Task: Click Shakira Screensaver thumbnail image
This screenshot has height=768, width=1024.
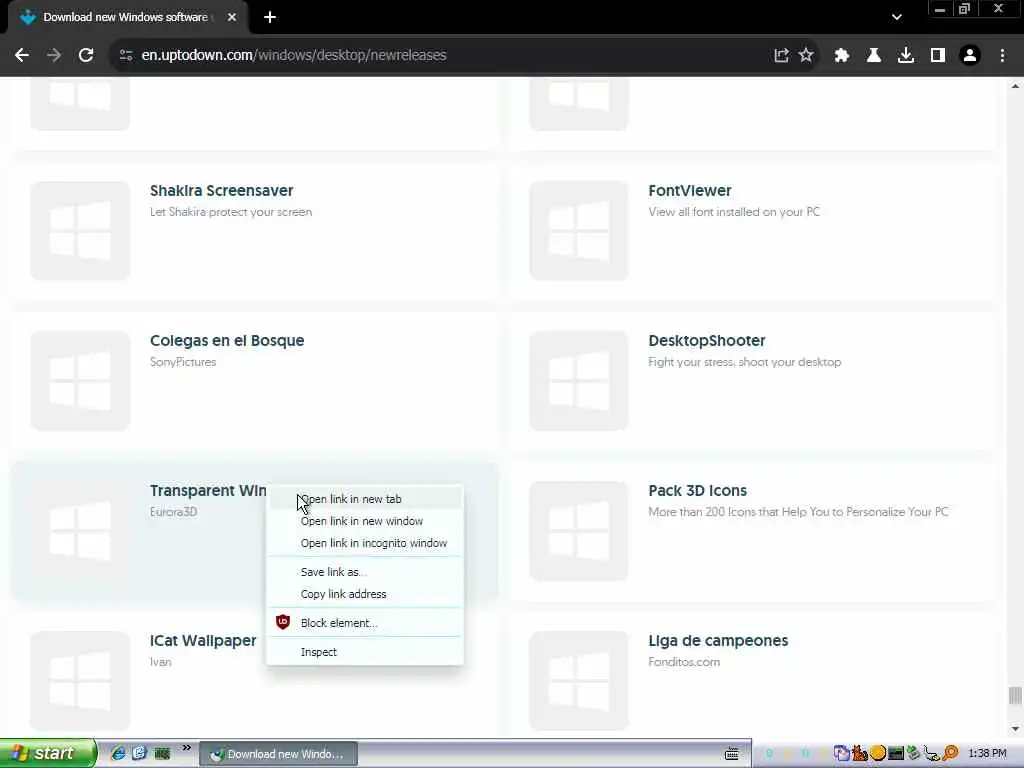Action: point(80,231)
